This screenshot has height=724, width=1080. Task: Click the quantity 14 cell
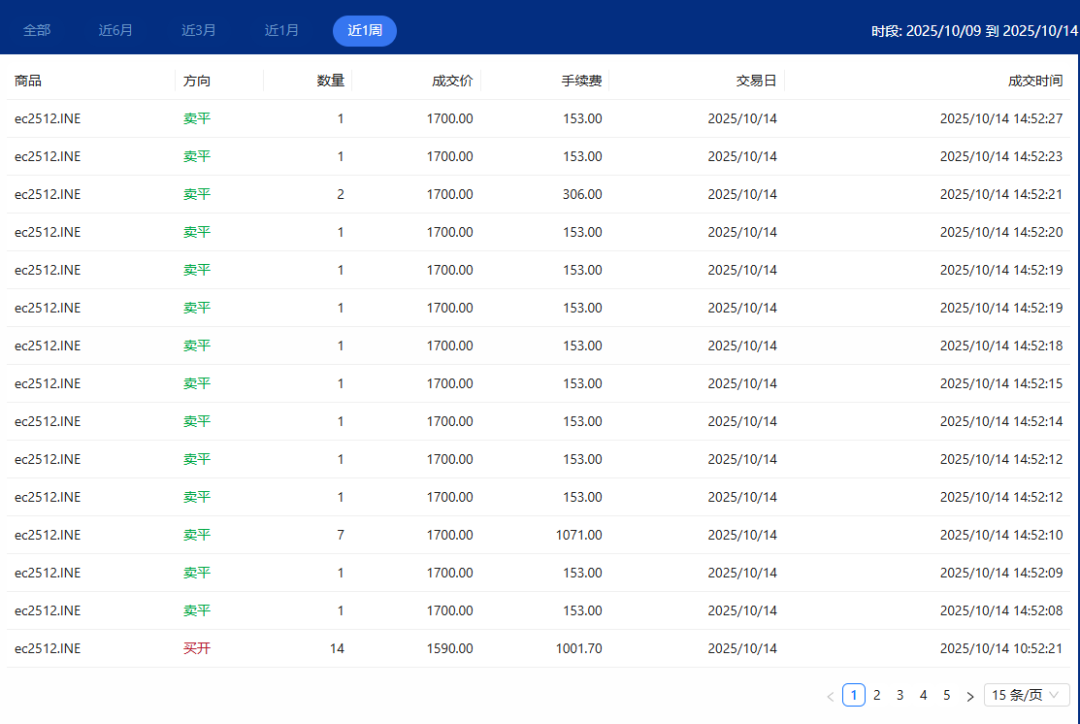[x=337, y=649]
